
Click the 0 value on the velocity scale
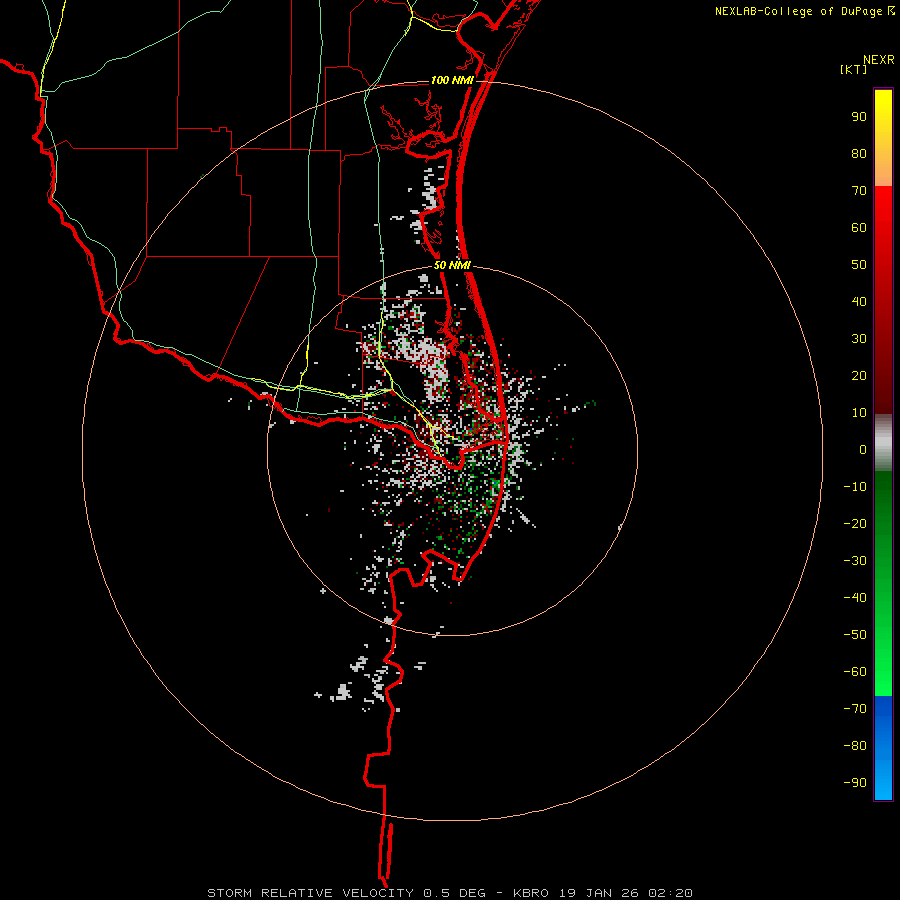pos(863,450)
